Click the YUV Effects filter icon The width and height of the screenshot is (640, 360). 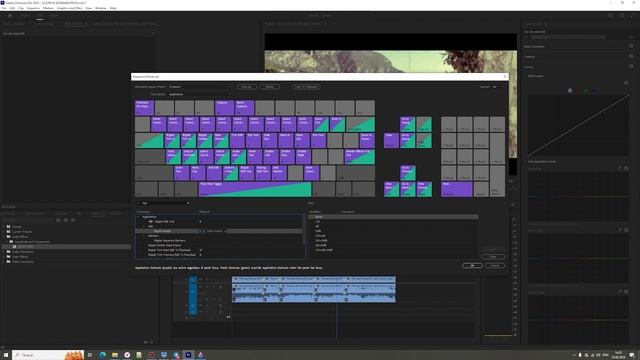pyautogui.click(x=73, y=220)
